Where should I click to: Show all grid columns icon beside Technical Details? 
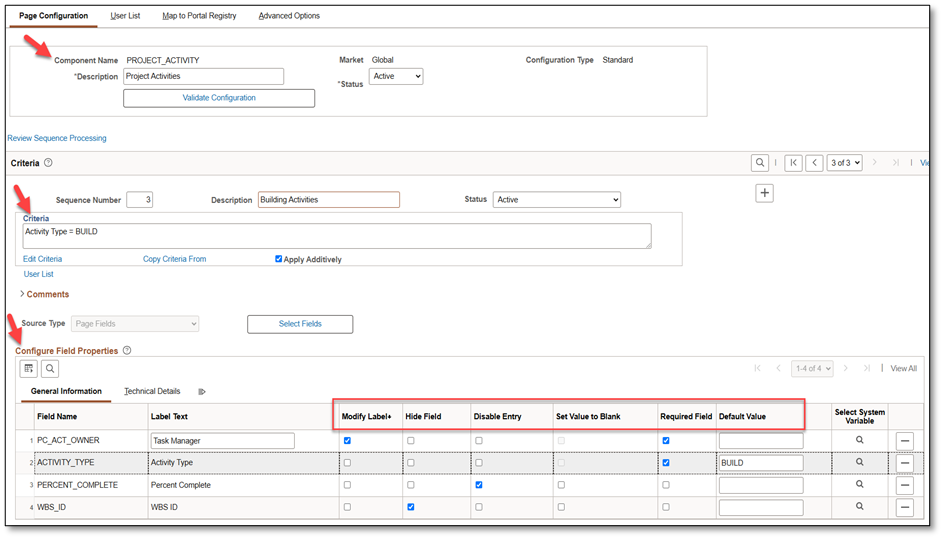pos(202,392)
